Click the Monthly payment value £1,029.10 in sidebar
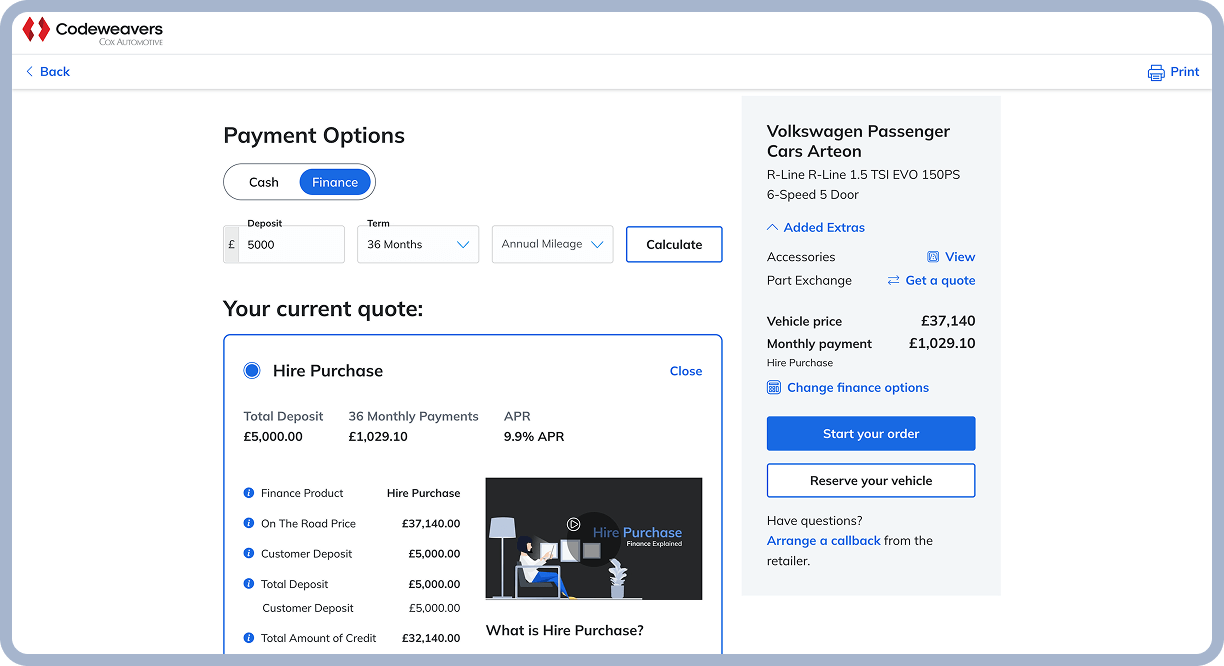 942,343
